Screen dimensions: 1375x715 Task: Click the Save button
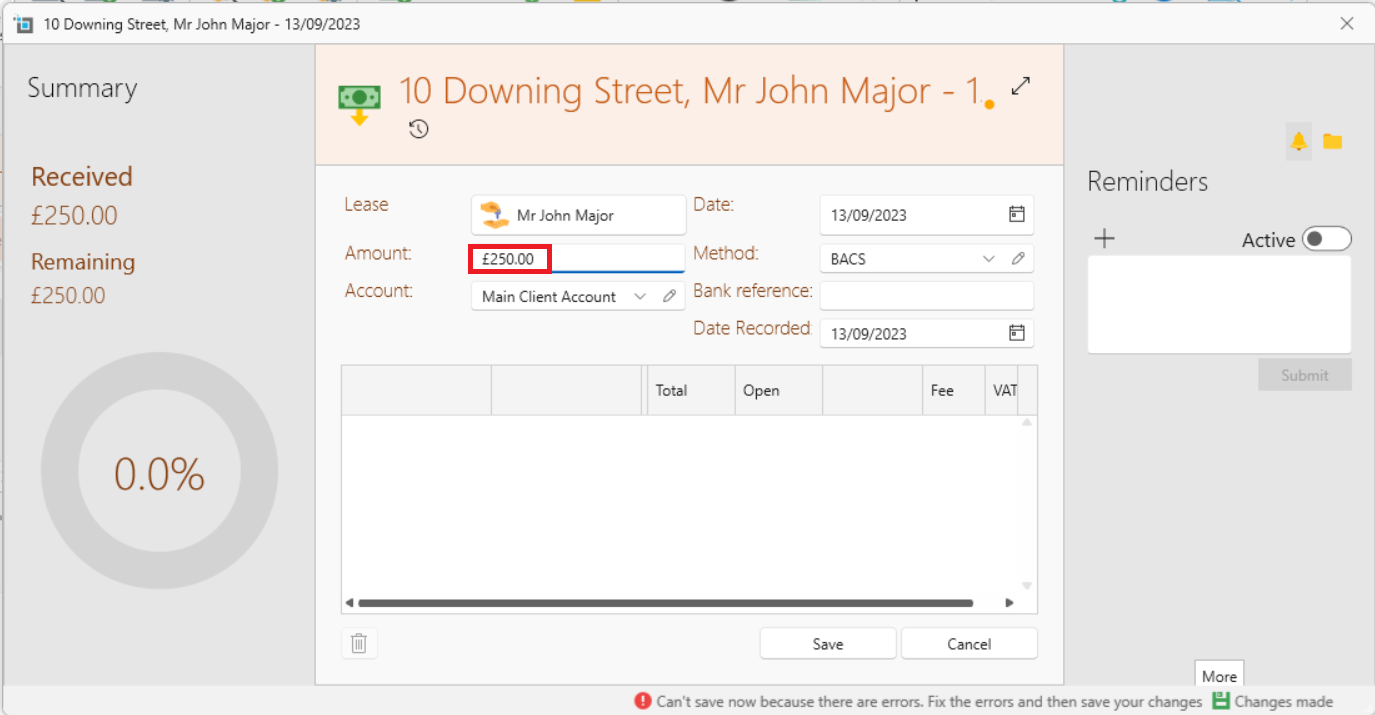click(828, 644)
